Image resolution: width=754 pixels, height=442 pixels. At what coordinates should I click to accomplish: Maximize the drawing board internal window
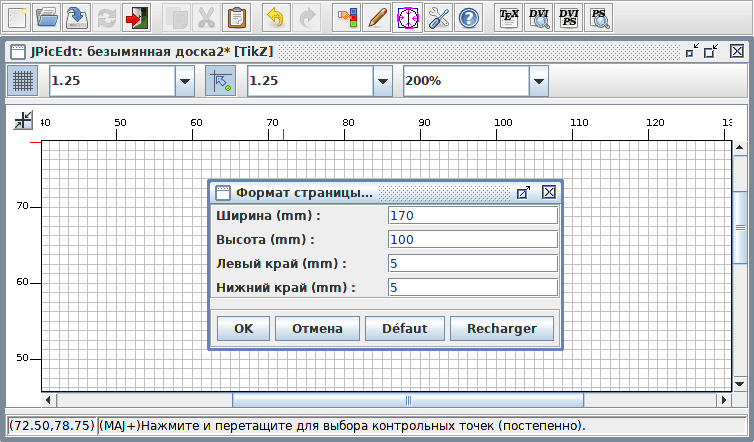[711, 51]
